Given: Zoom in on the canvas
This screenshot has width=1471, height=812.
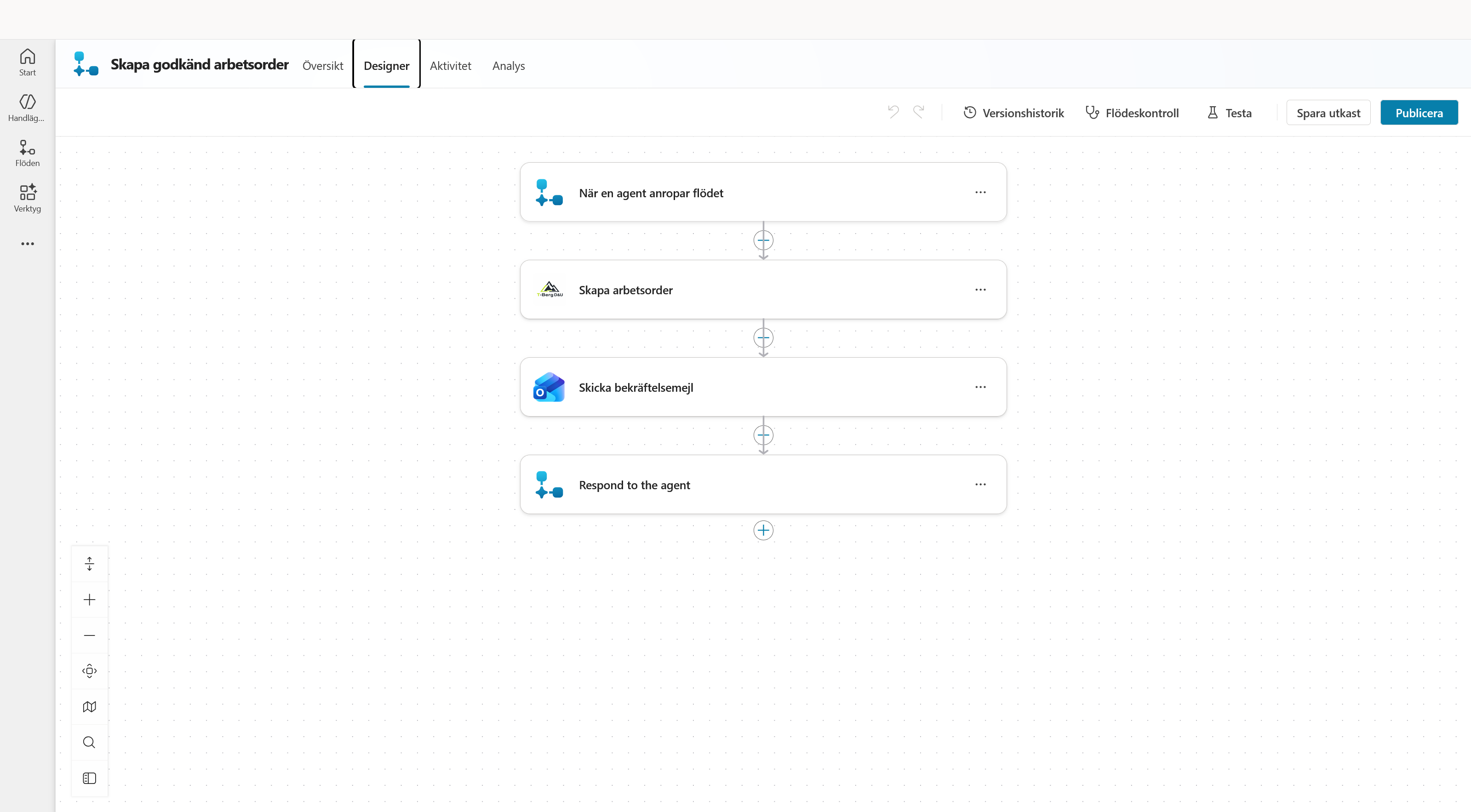Looking at the screenshot, I should (90, 600).
